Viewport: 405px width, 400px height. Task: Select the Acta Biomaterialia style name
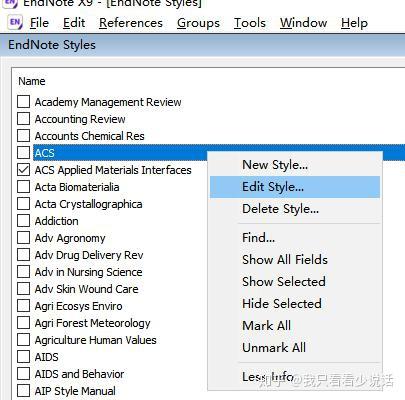[77, 187]
